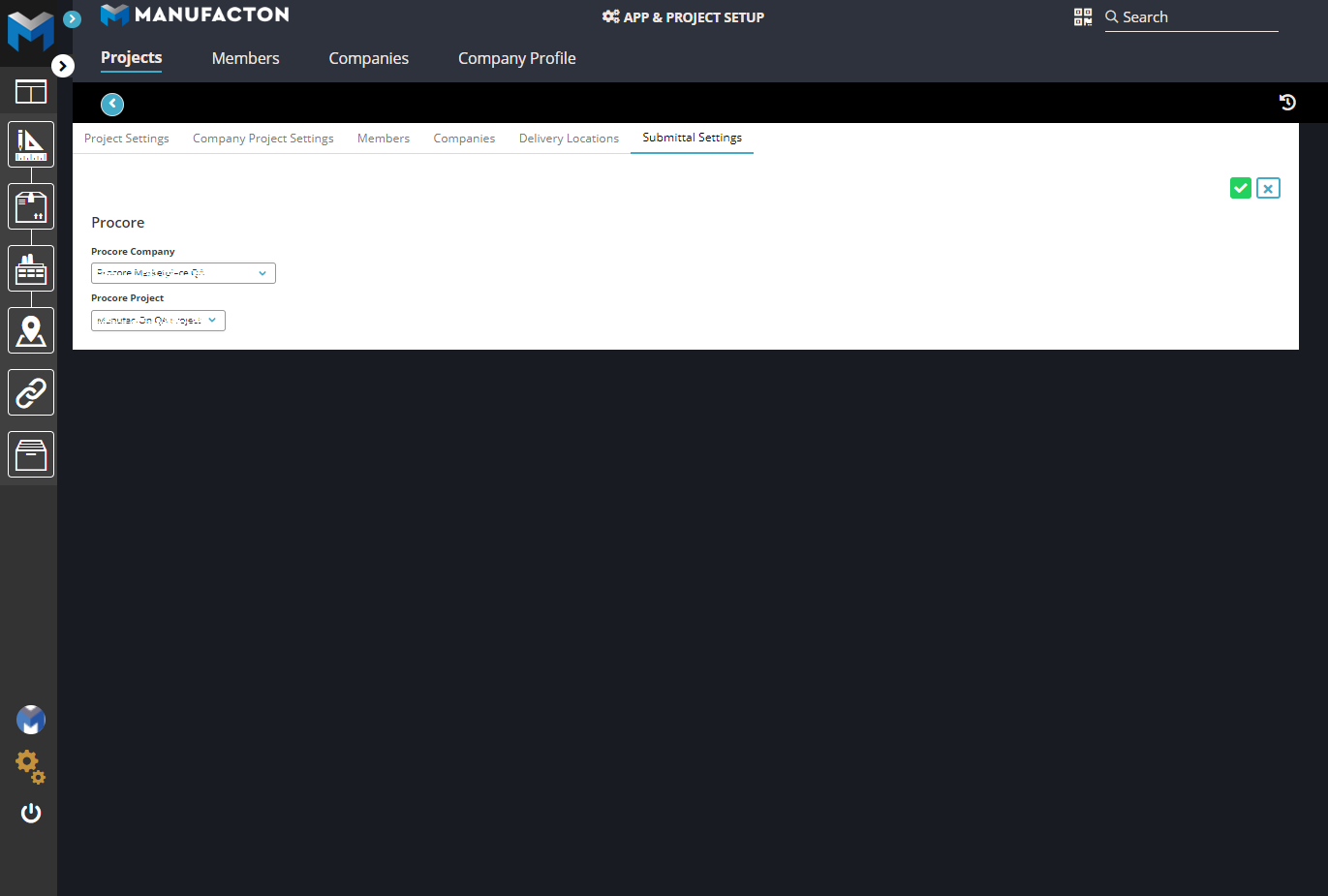Open Company Profile in top navigation
1328x896 pixels.
pos(516,58)
